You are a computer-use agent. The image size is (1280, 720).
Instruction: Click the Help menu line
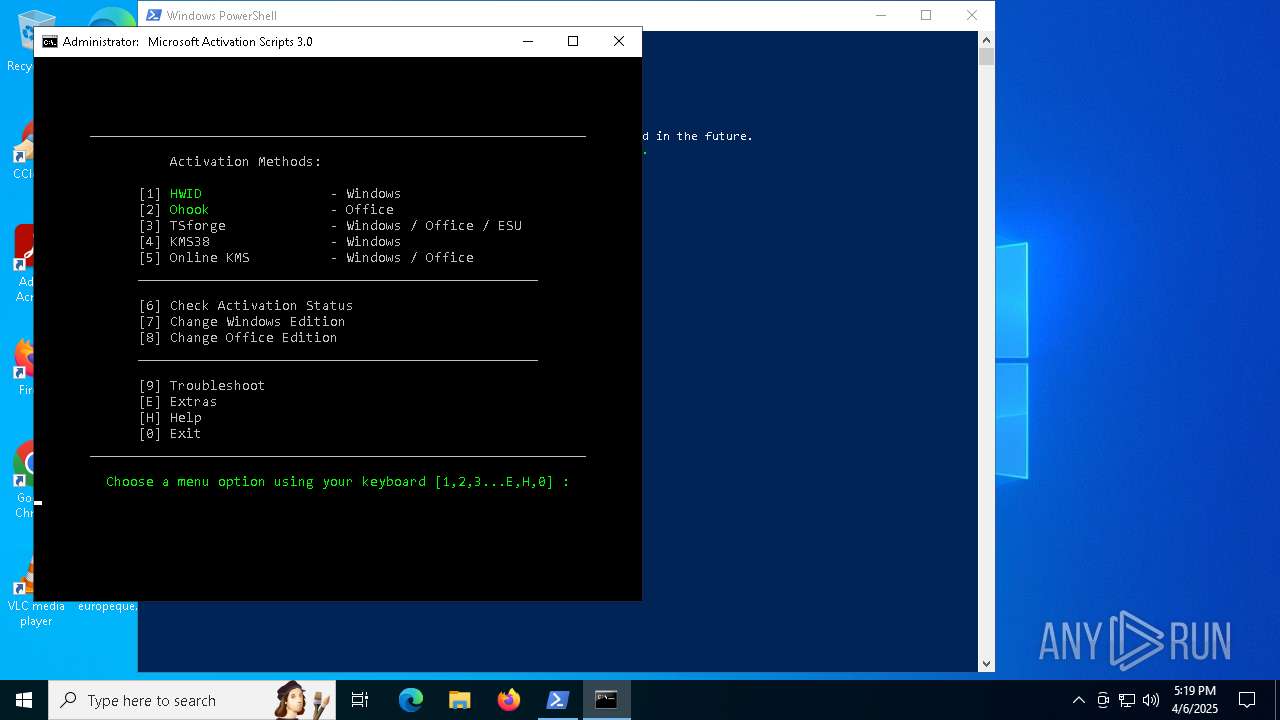tap(170, 417)
